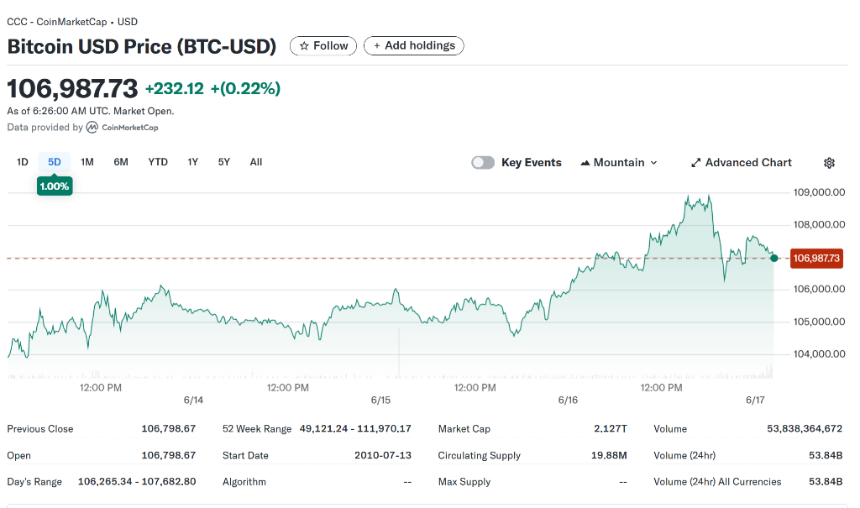Image resolution: width=860 pixels, height=508 pixels.
Task: Click the plus icon for Add holdings
Action: (377, 46)
